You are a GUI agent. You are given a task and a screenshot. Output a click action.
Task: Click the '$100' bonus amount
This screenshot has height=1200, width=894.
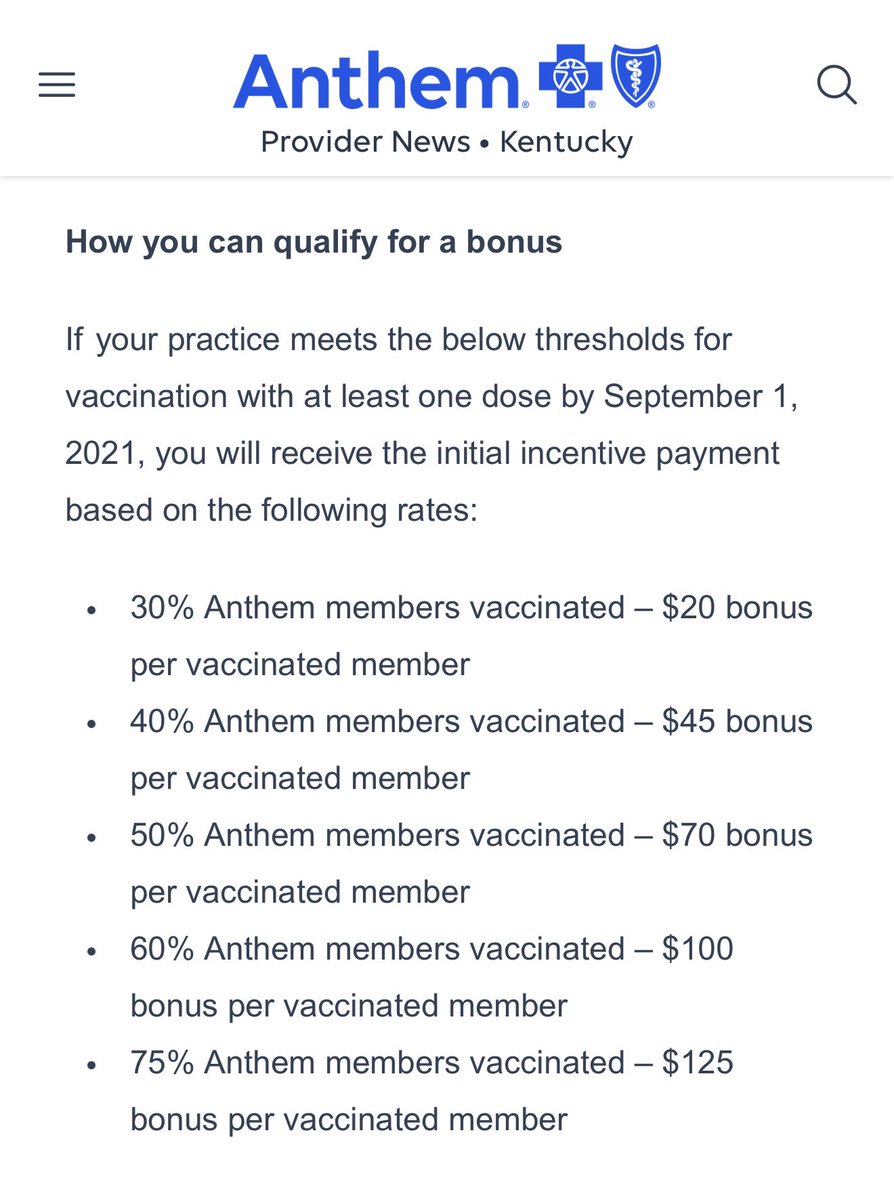pos(698,948)
